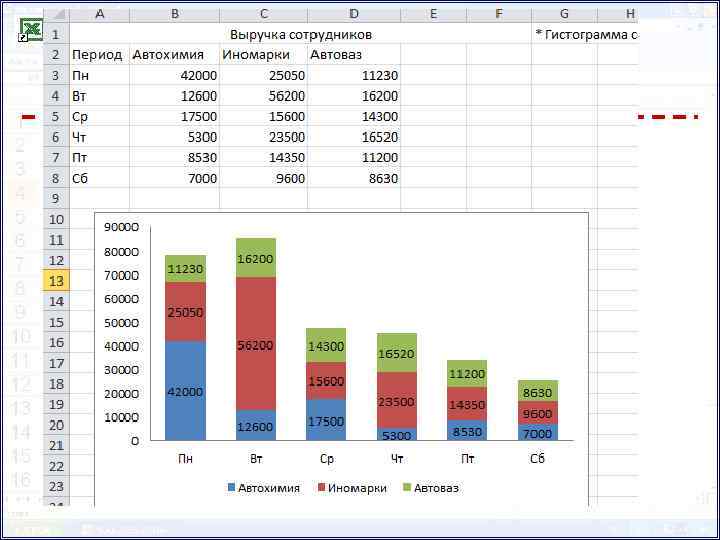Click the 50000 vertical axis label
Image resolution: width=720 pixels, height=540 pixels.
point(122,323)
